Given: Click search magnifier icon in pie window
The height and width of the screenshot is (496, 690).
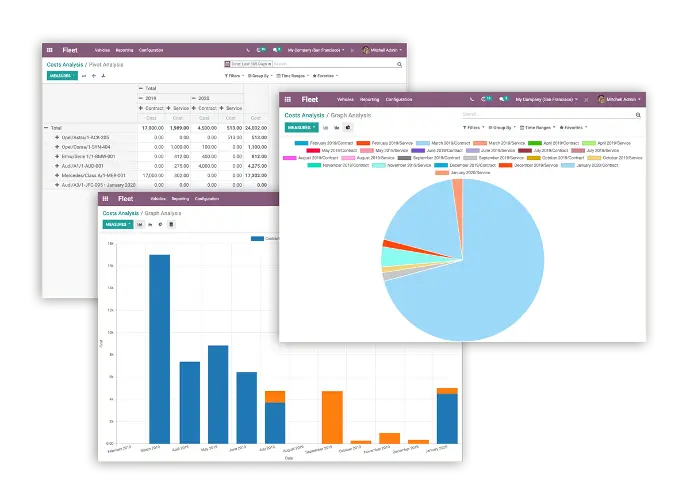Looking at the screenshot, I should (x=637, y=114).
